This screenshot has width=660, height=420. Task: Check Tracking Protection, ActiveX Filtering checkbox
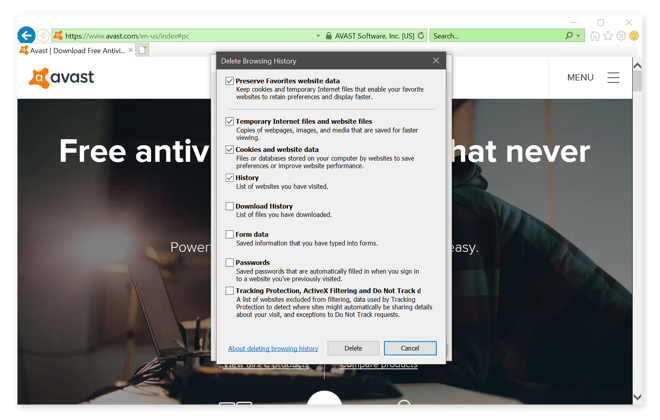click(229, 291)
